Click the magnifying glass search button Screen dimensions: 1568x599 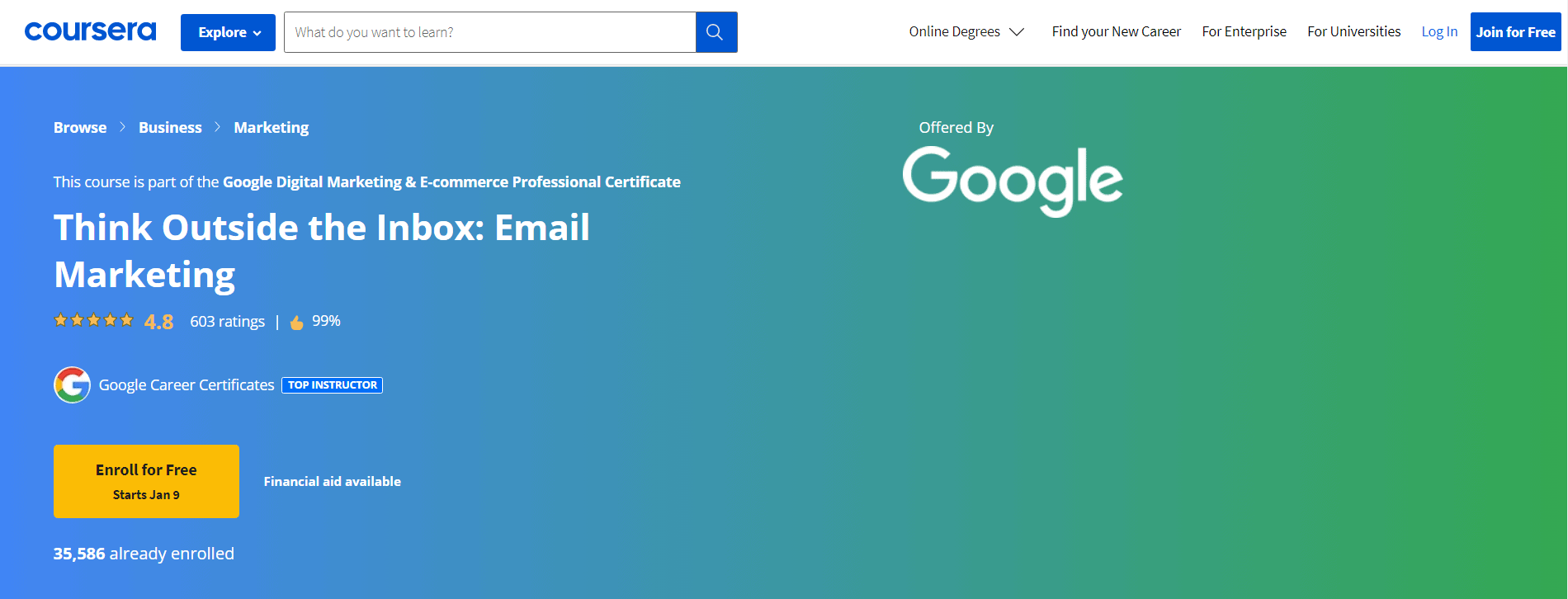coord(716,32)
